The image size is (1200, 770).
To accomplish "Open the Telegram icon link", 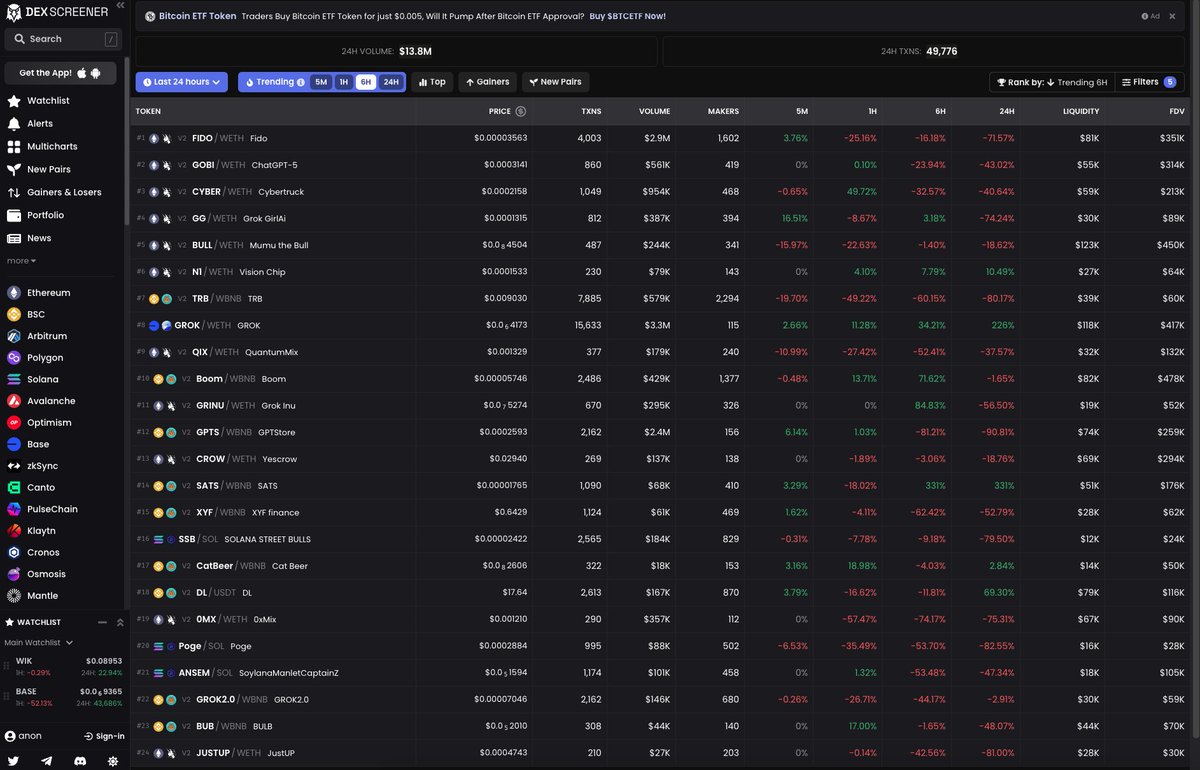I will point(47,761).
